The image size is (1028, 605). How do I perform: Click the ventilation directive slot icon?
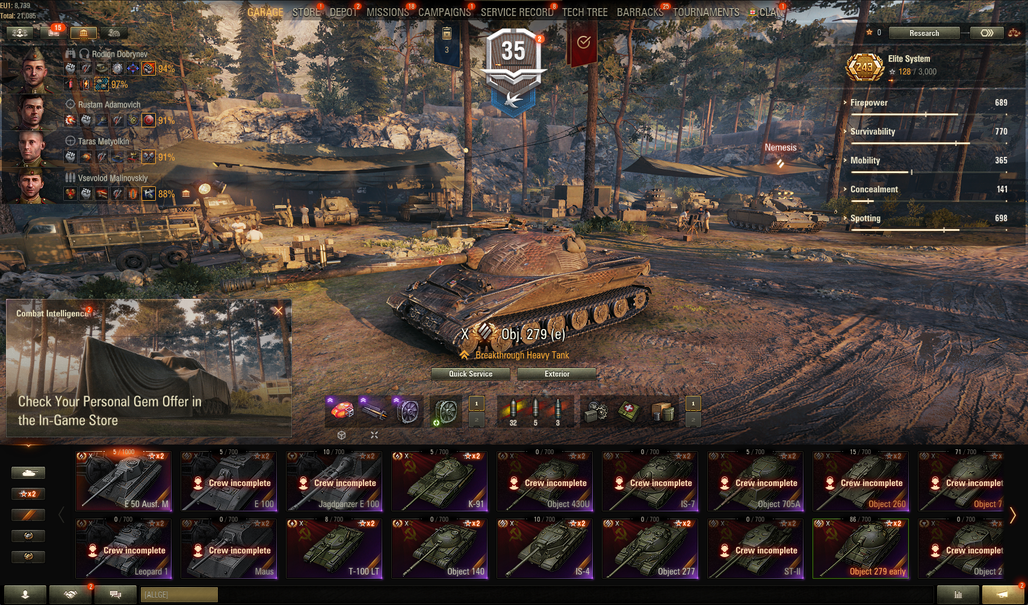(446, 412)
